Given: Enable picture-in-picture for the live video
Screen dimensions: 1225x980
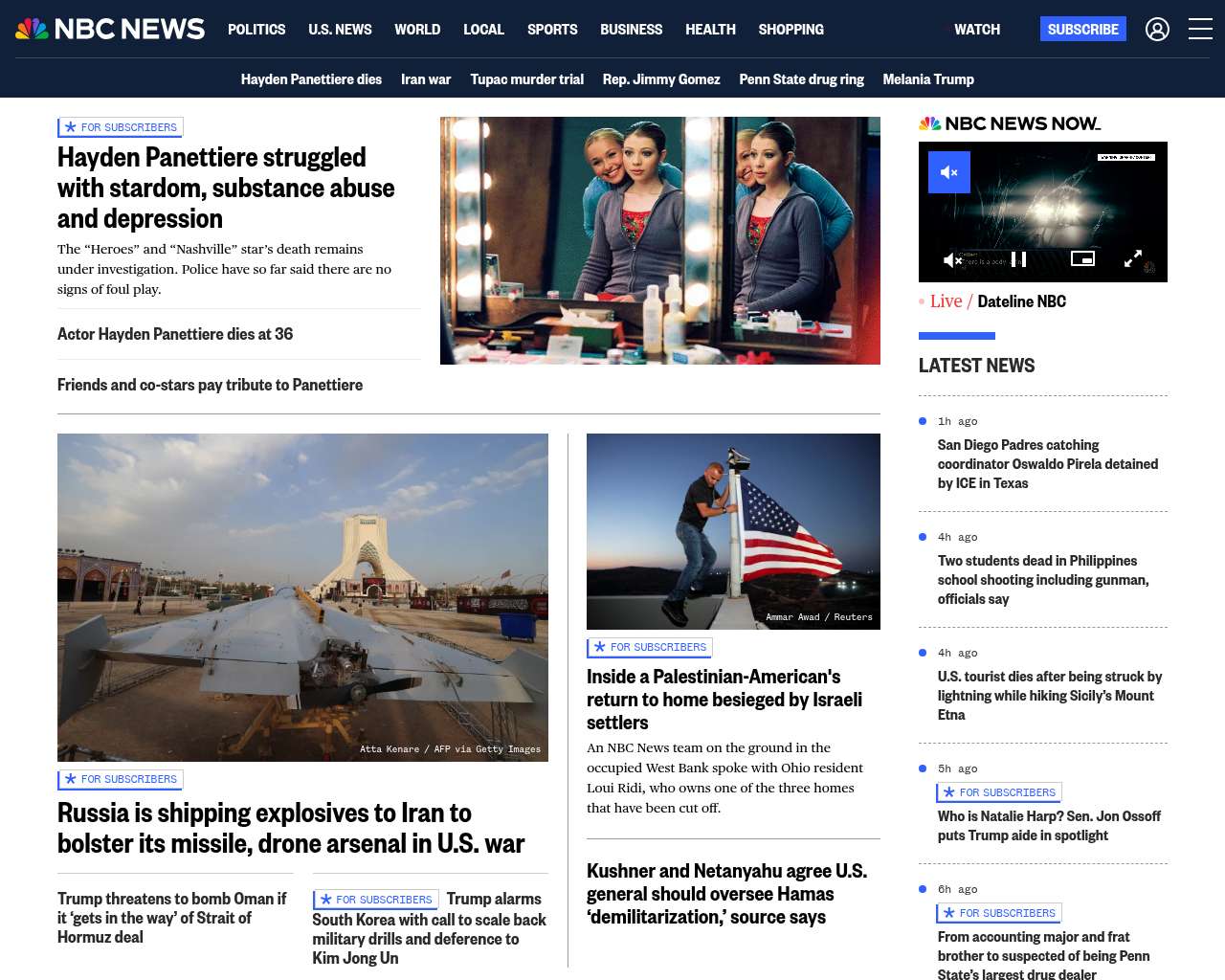Looking at the screenshot, I should click(1082, 258).
